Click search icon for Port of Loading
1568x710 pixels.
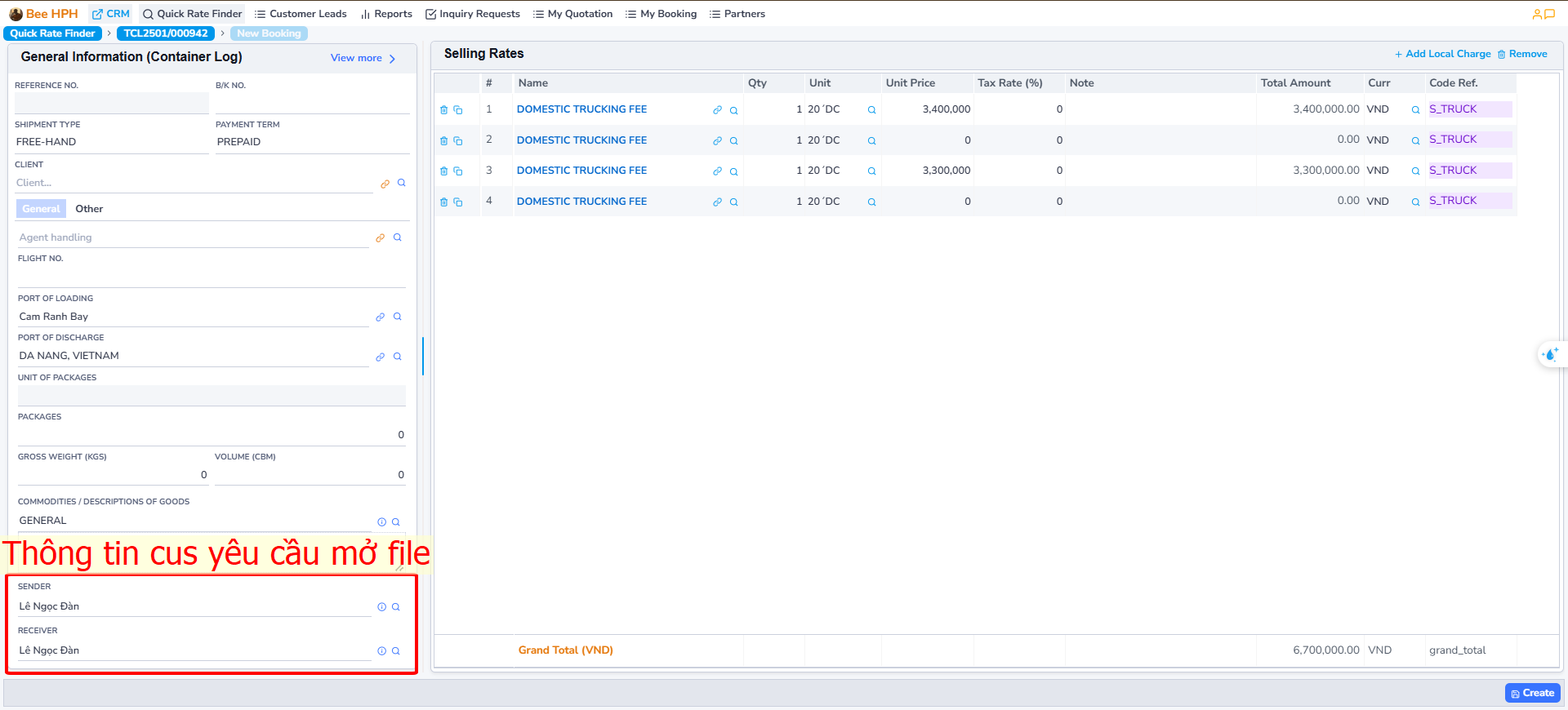[x=398, y=317]
